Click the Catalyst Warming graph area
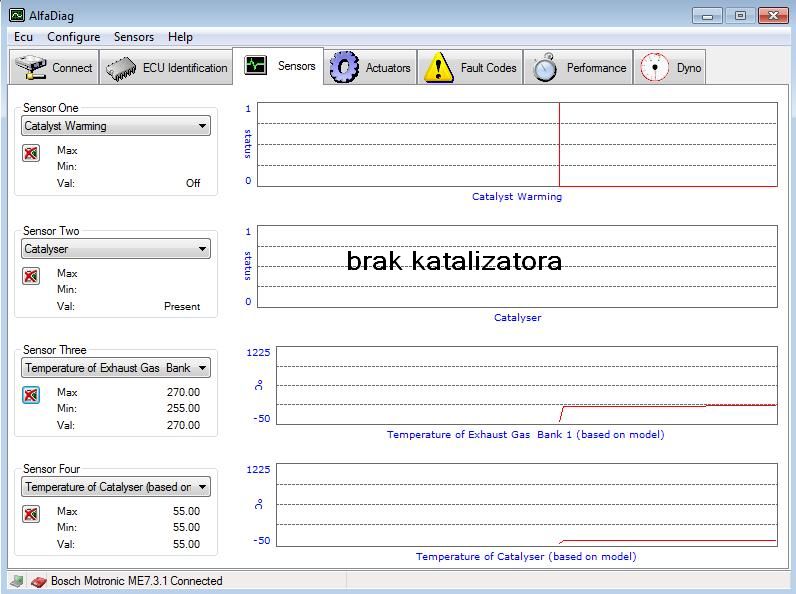 (x=516, y=144)
